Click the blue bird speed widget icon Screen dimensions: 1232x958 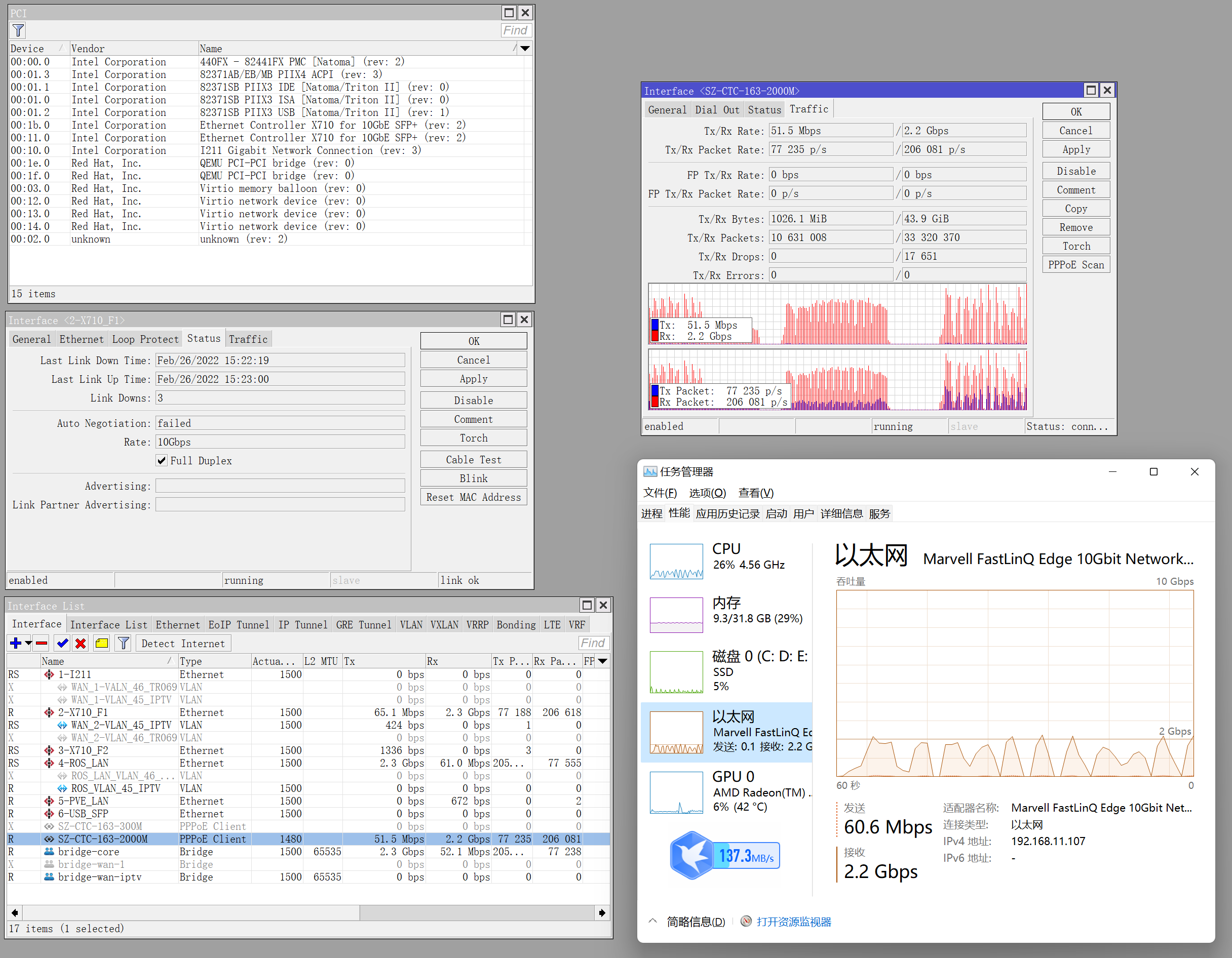[691, 856]
